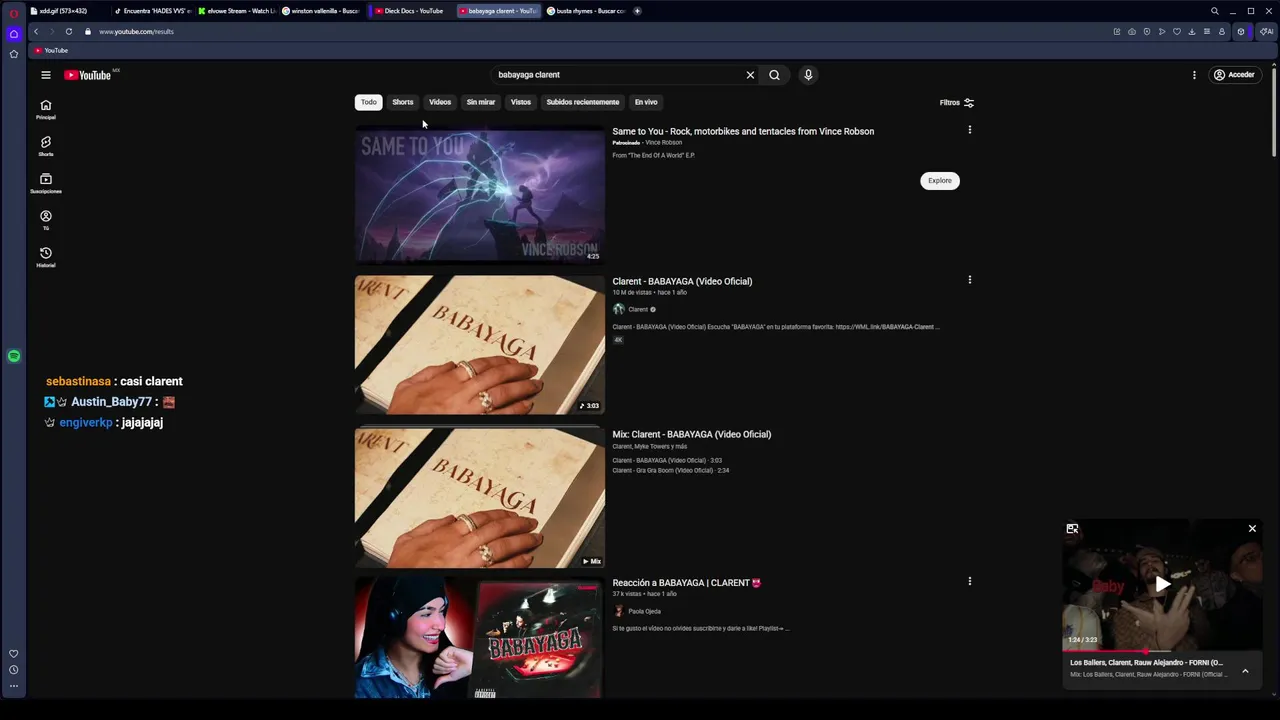This screenshot has width=1280, height=720.
Task: Open the YouTube bookmark in bookmarks bar
Action: pos(51,50)
